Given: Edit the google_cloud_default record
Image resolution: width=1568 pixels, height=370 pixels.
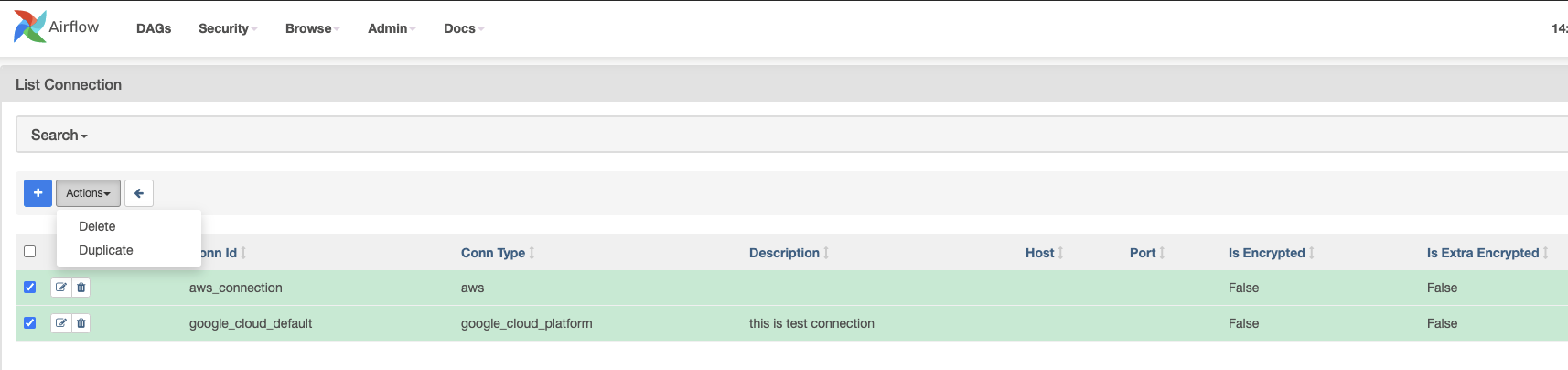Looking at the screenshot, I should click(x=61, y=323).
